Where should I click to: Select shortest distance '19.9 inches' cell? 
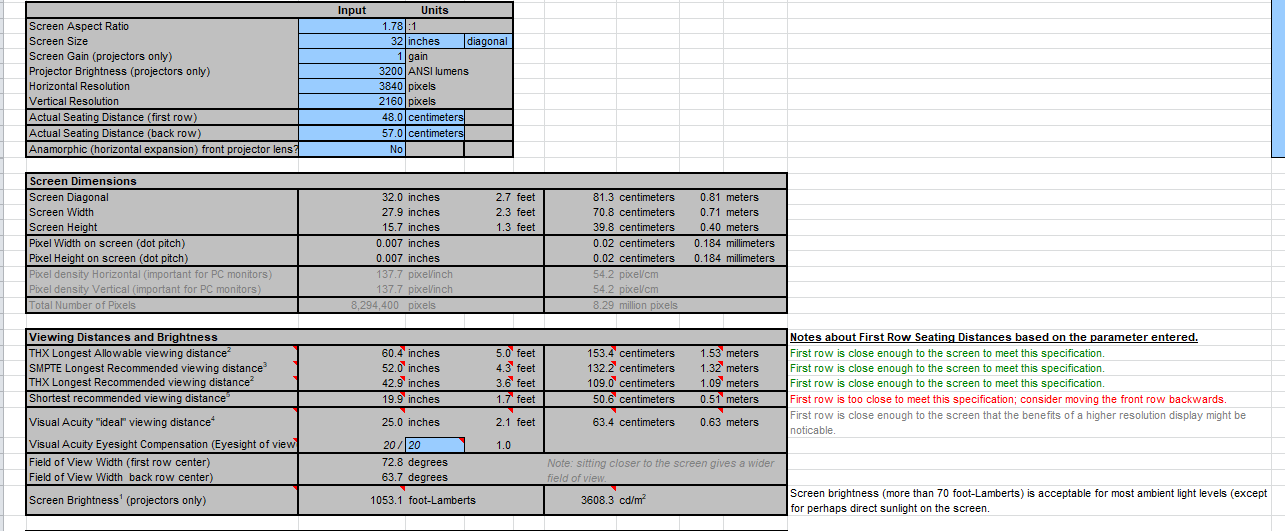[x=411, y=400]
